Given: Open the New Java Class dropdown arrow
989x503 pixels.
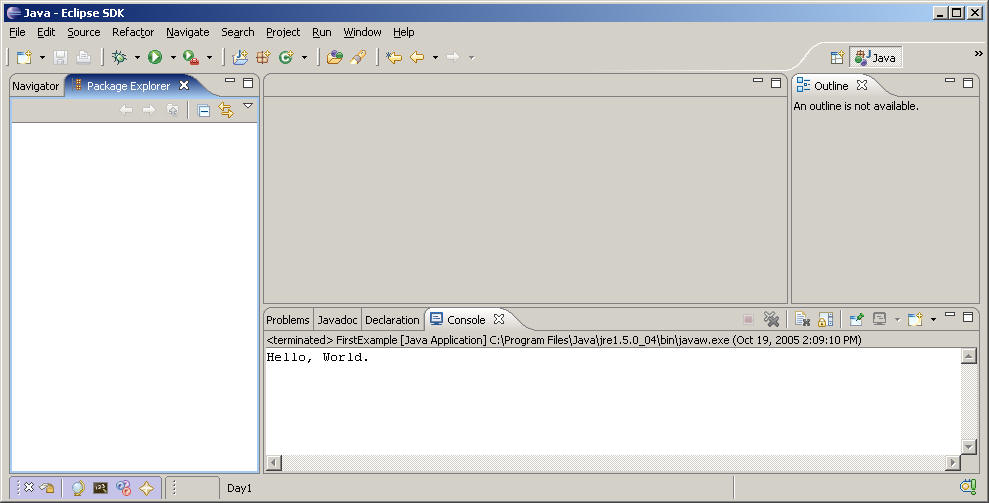Looking at the screenshot, I should pyautogui.click(x=304, y=57).
